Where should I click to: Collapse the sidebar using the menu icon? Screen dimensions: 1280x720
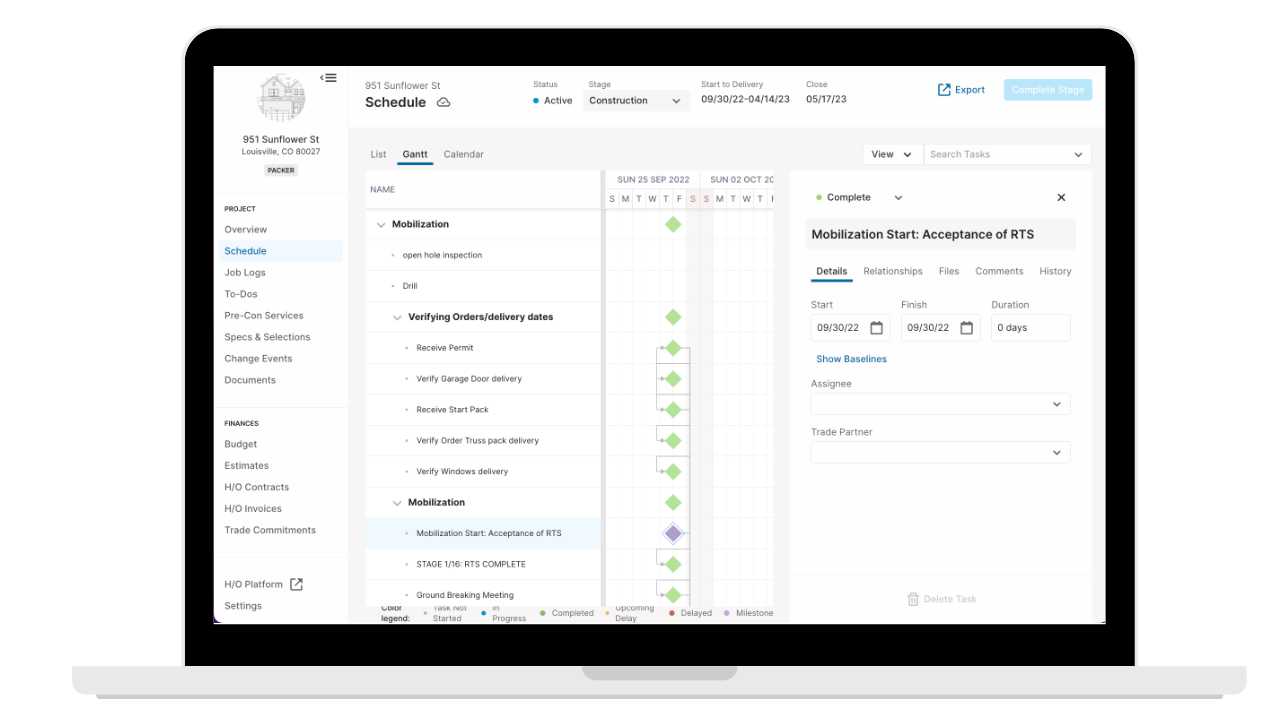click(x=328, y=78)
